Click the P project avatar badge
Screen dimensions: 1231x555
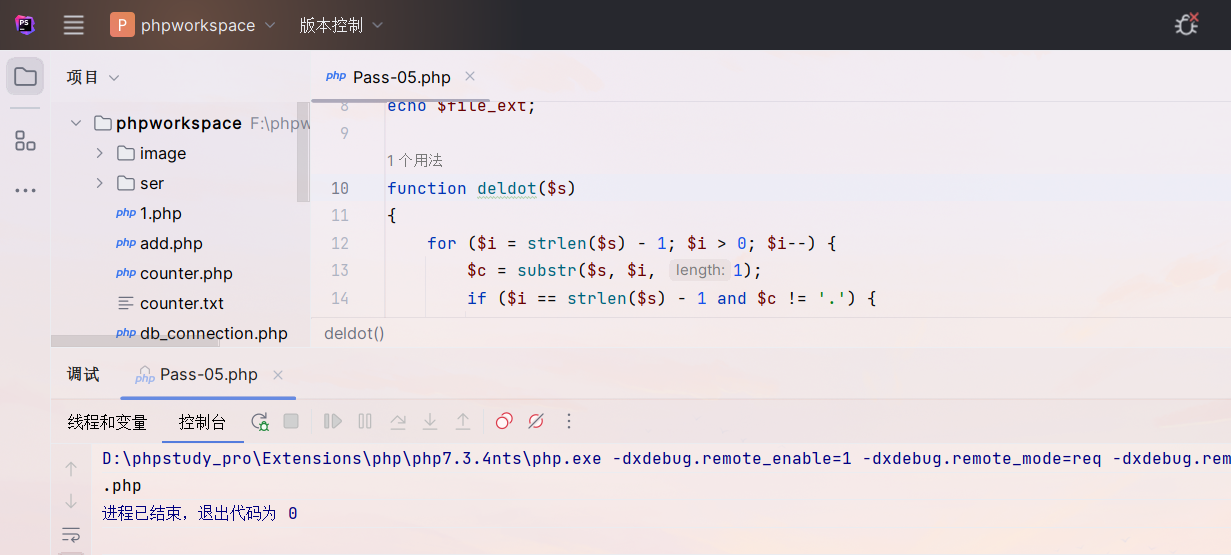tap(122, 25)
